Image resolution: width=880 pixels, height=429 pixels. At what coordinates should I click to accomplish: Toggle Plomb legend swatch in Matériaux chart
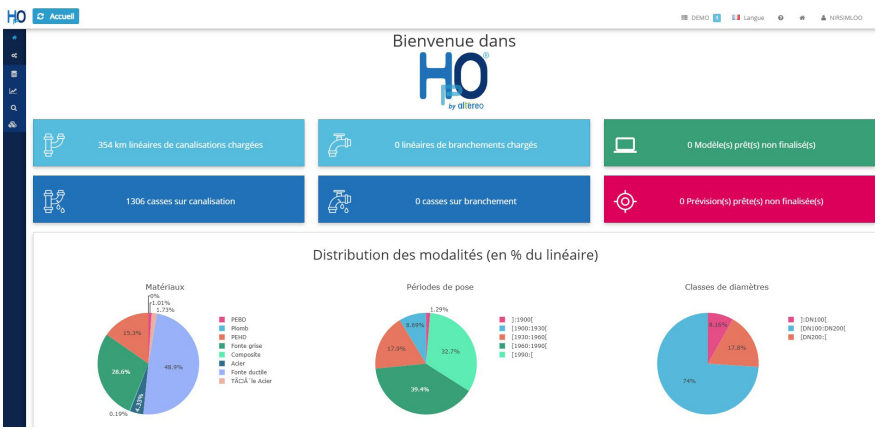tap(222, 328)
